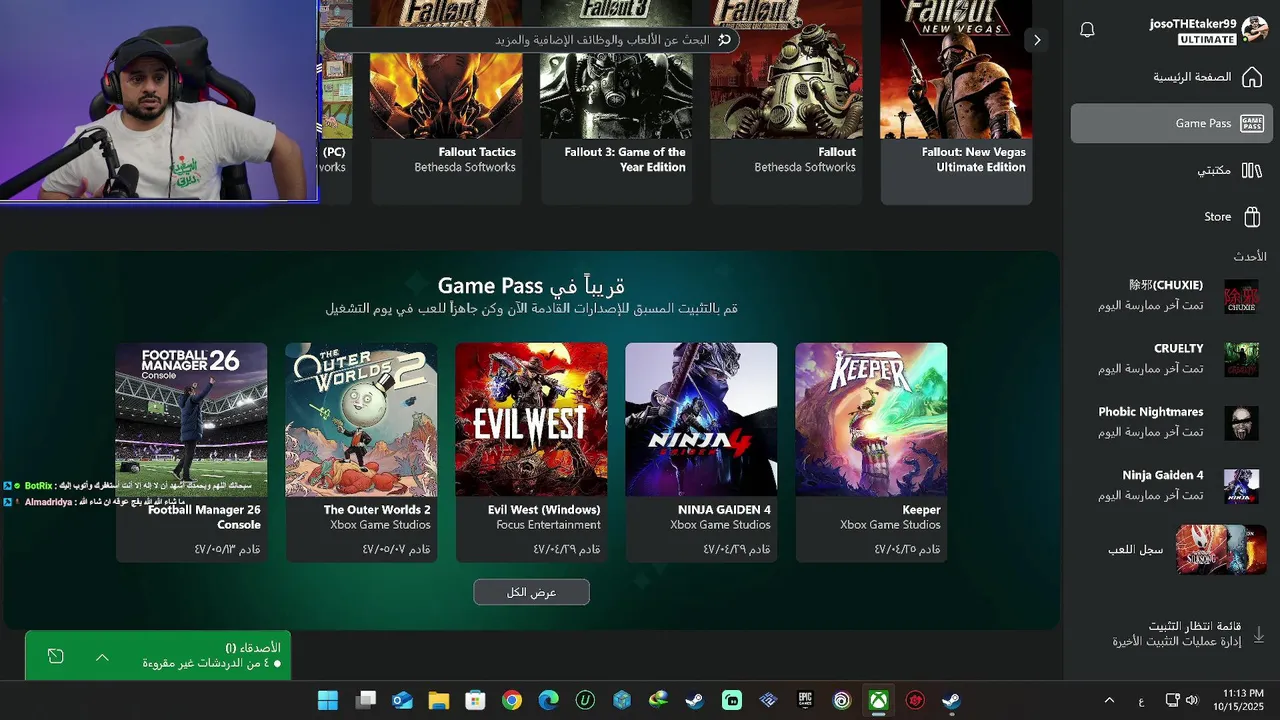1280x720 pixels.
Task: Open Evil West (Windows) card
Action: coord(531,452)
